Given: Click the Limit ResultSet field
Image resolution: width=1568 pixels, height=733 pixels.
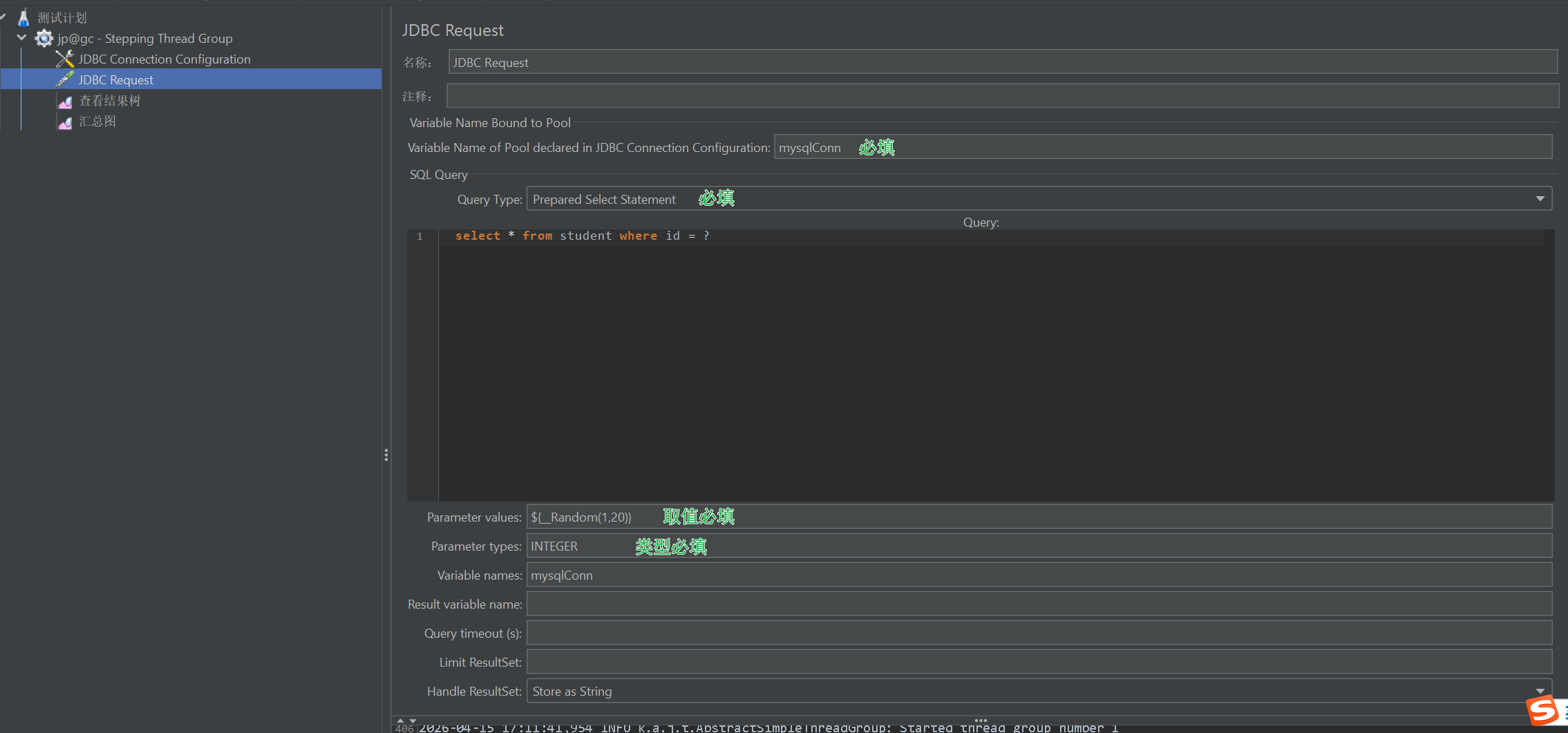Looking at the screenshot, I should (1039, 662).
